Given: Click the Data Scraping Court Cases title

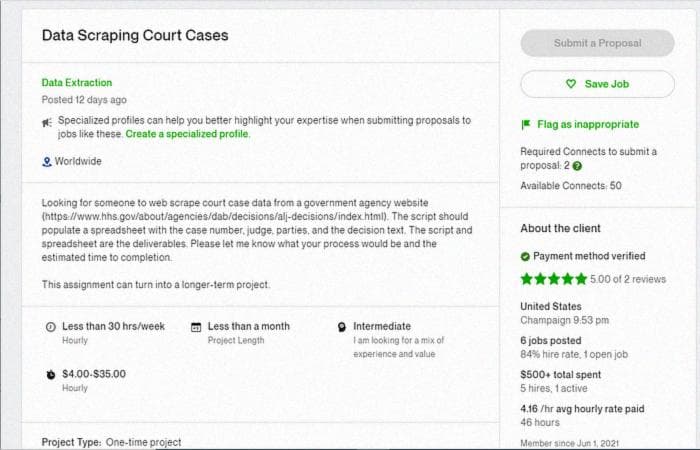Looking at the screenshot, I should pos(135,35).
